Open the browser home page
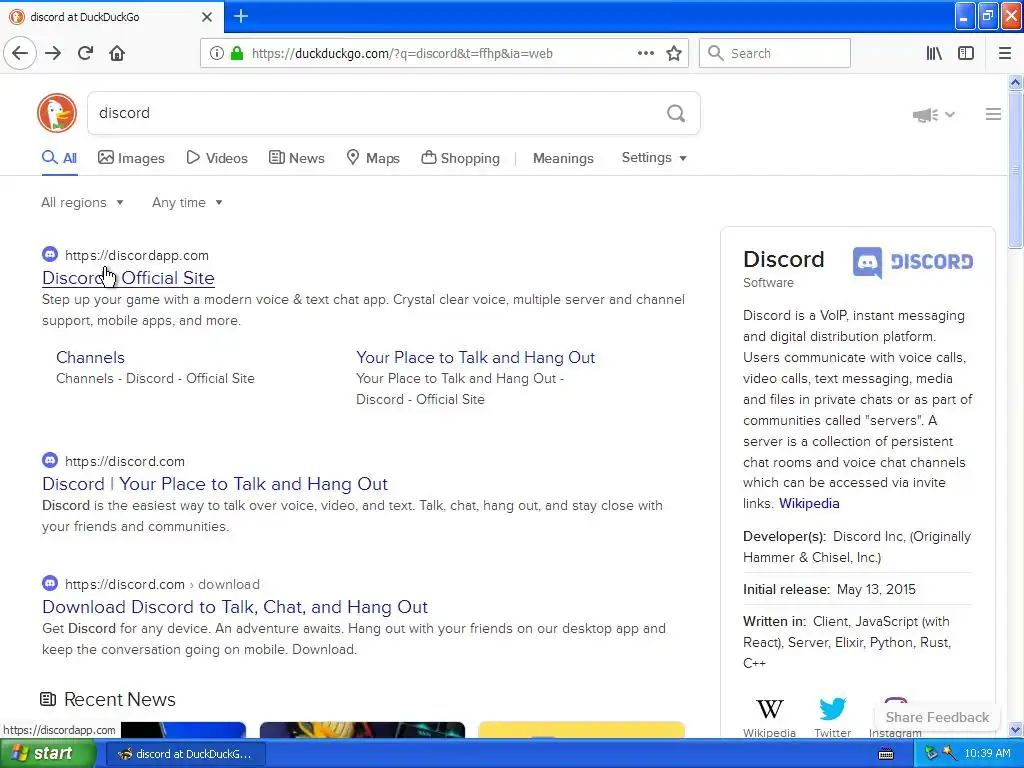Screen dimensions: 1024x768 tap(117, 53)
